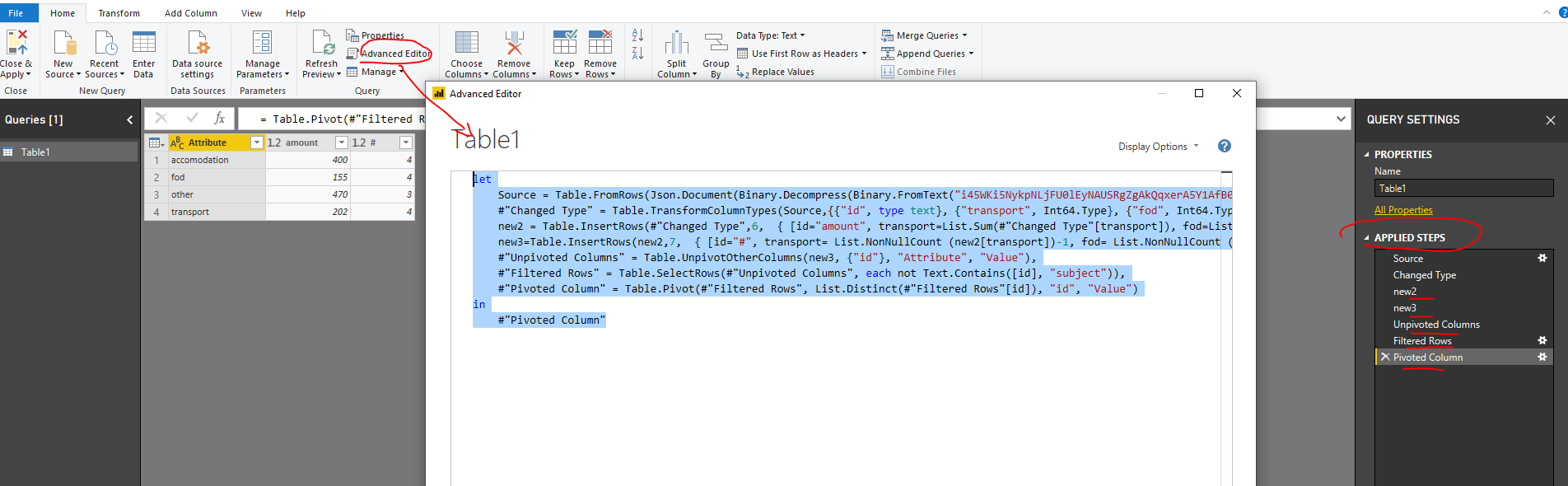
Task: Switch to the View tab
Action: click(x=252, y=13)
